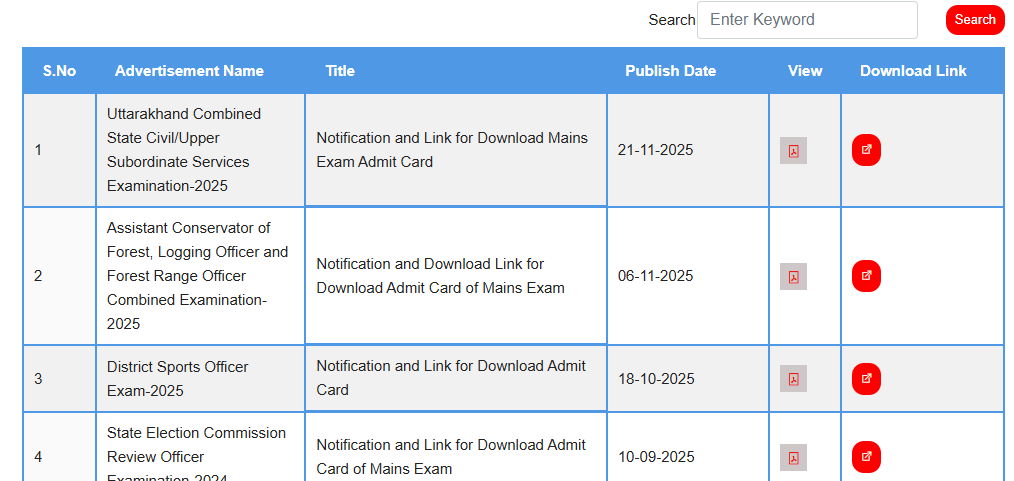Screen dimensions: 1014x481
Task: Click the S.No column header
Action: coord(59,71)
